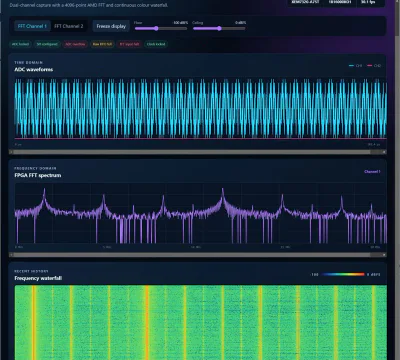Click left arrow of ADC waveforms scrollbar
400x360 pixels.
(11, 152)
